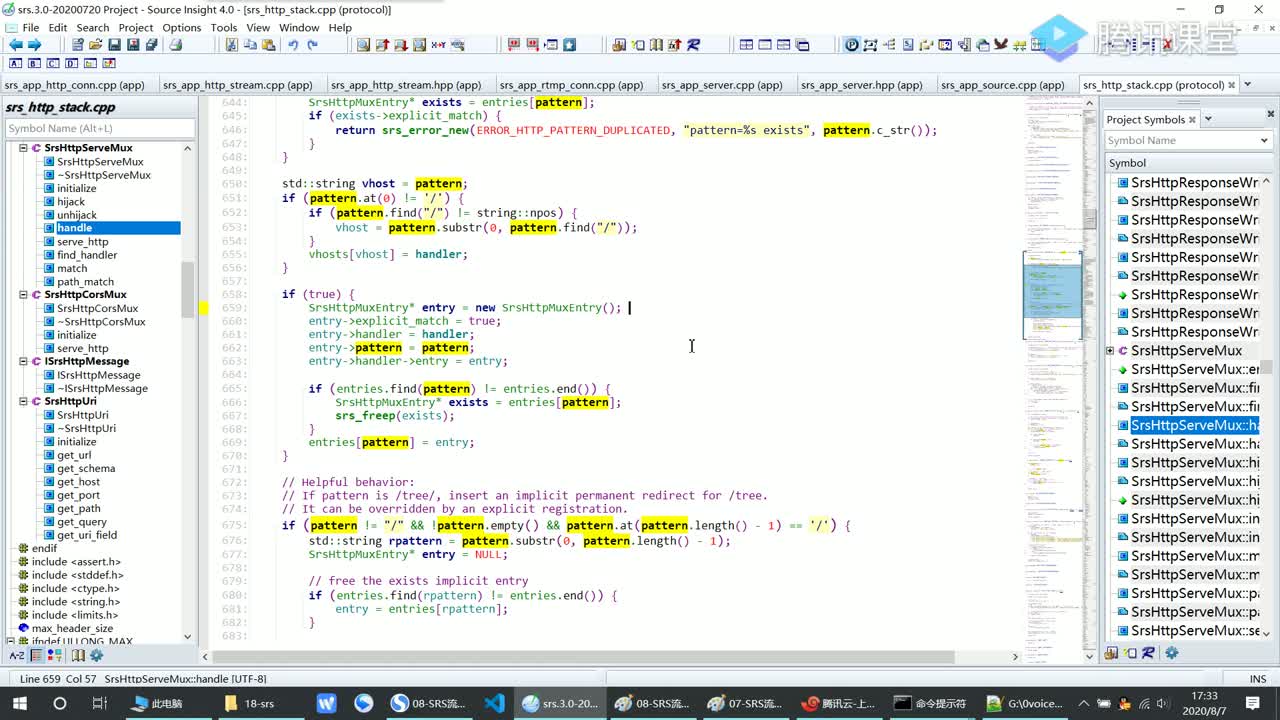Click the book icon in symbol panel toolbar
This screenshot has width=1280, height=720.
click(79, 656)
